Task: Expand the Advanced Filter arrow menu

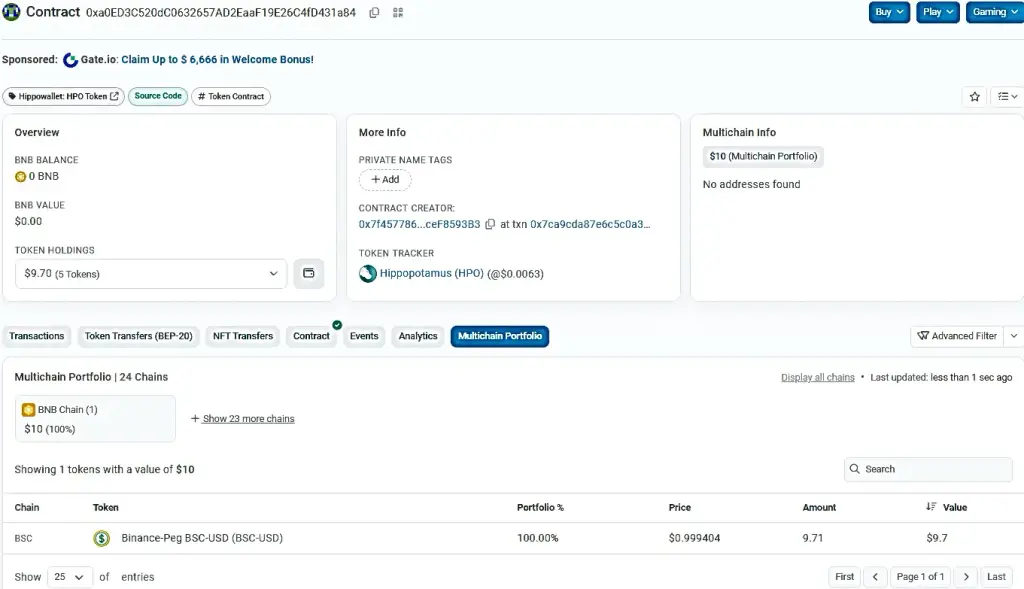Action: pyautogui.click(x=1014, y=336)
